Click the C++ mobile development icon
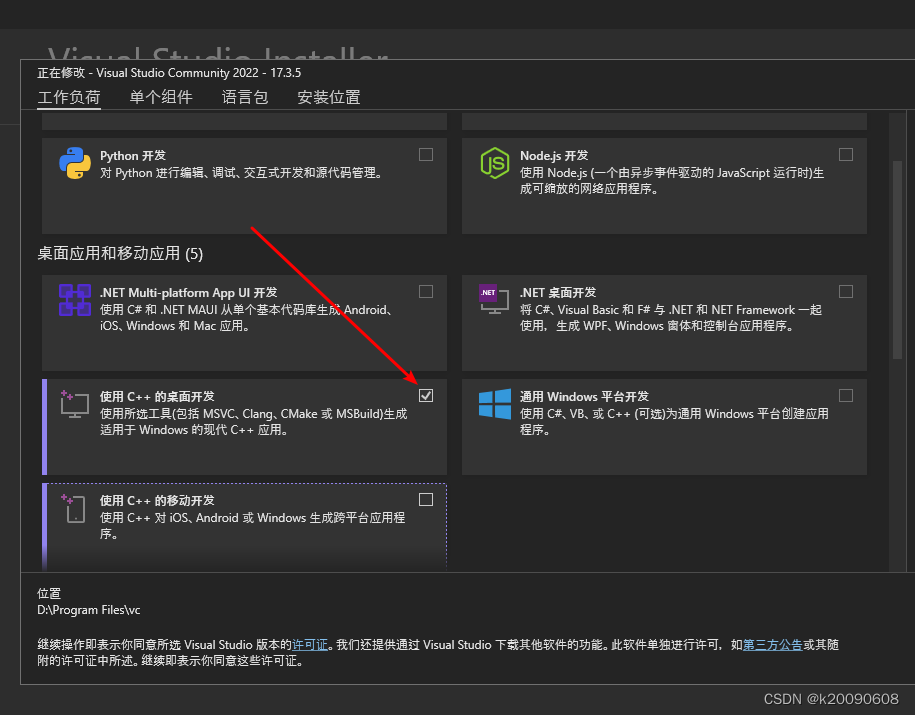The width and height of the screenshot is (915, 715). [74, 508]
